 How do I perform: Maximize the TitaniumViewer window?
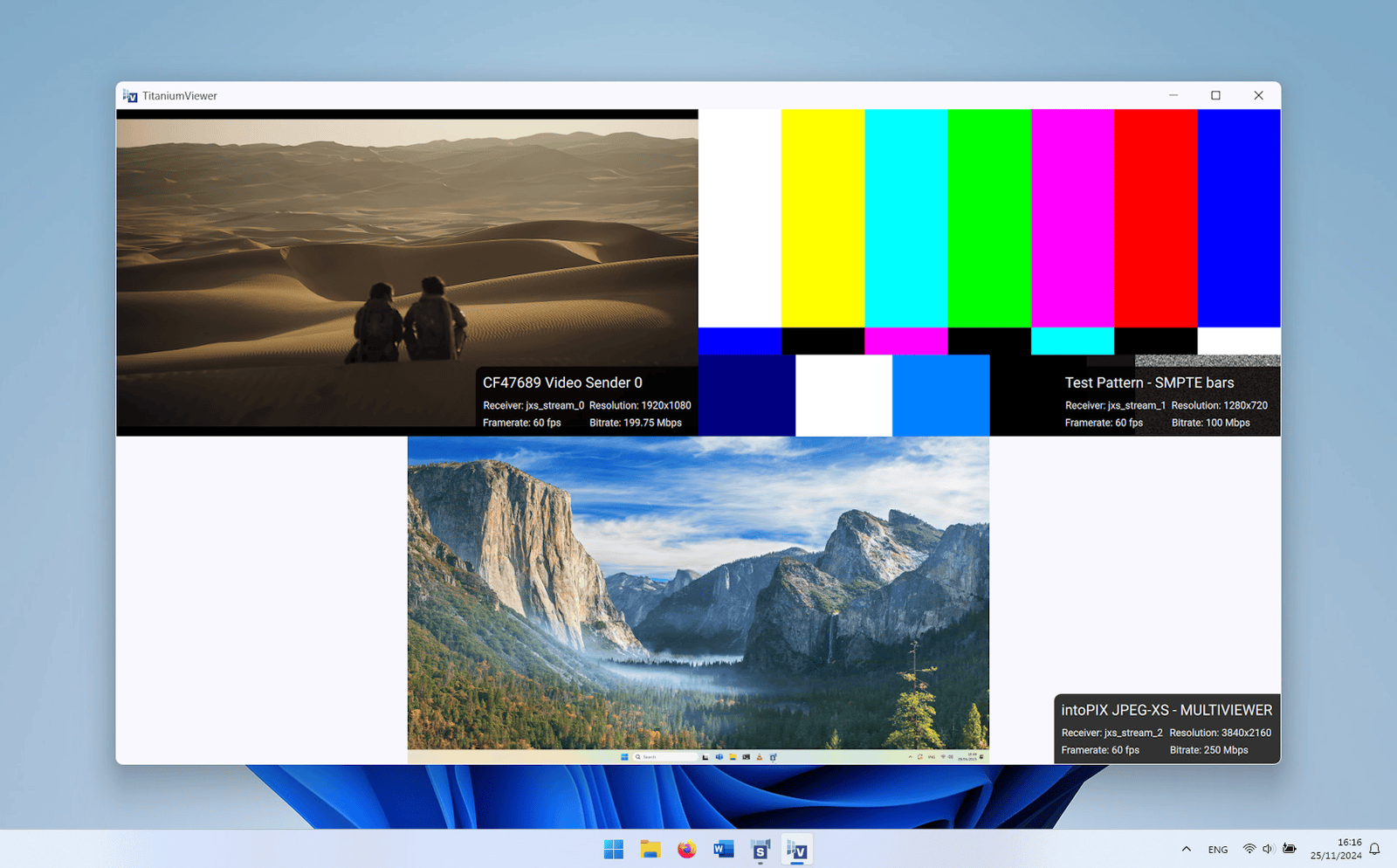tap(1215, 96)
